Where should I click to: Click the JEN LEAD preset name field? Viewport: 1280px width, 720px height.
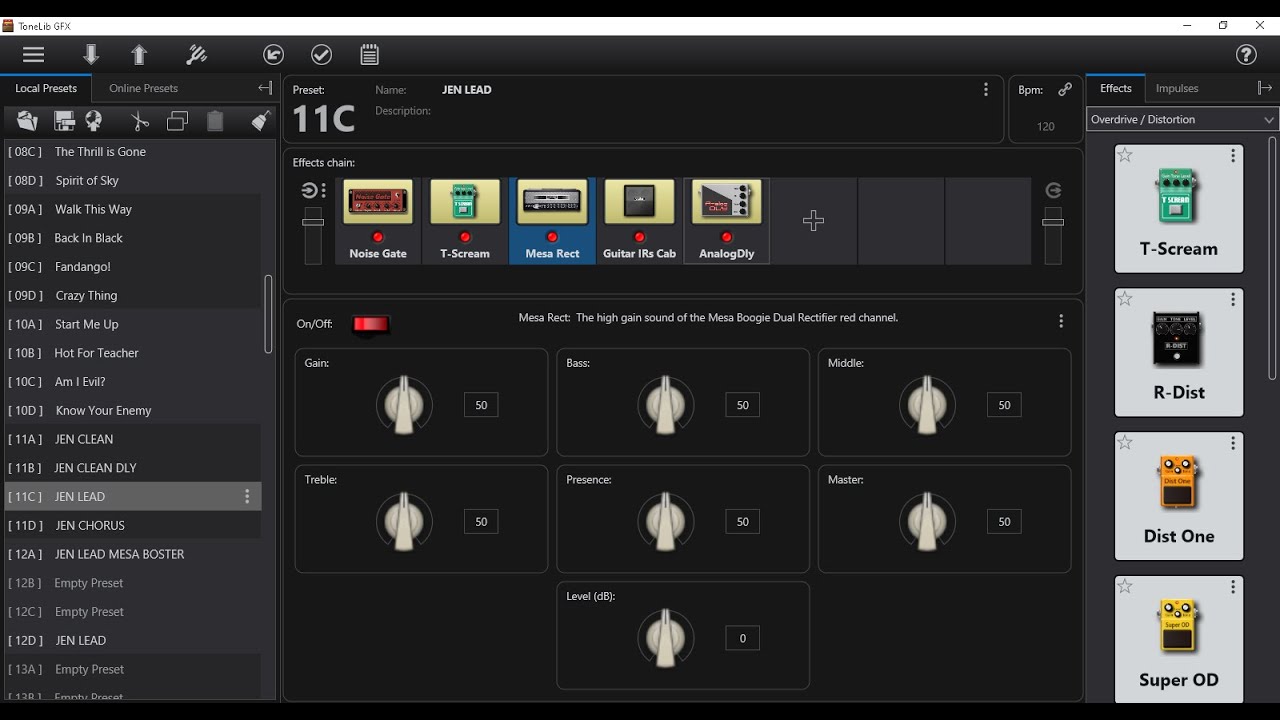click(x=467, y=89)
